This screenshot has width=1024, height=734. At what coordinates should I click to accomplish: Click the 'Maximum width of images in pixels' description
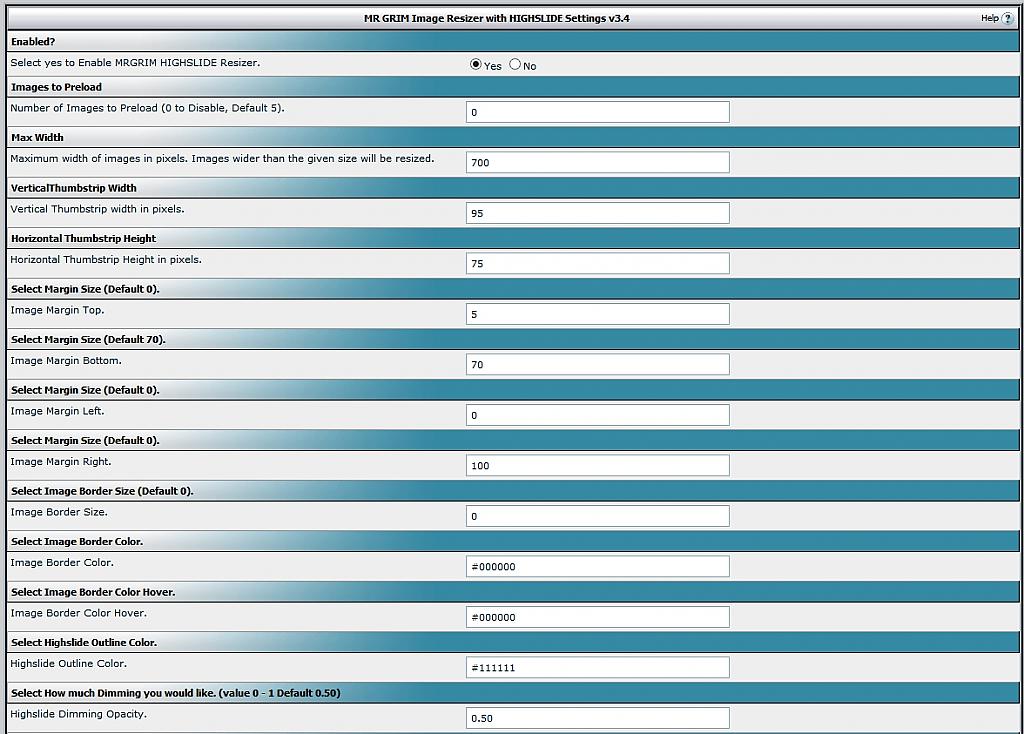pyautogui.click(x=222, y=158)
